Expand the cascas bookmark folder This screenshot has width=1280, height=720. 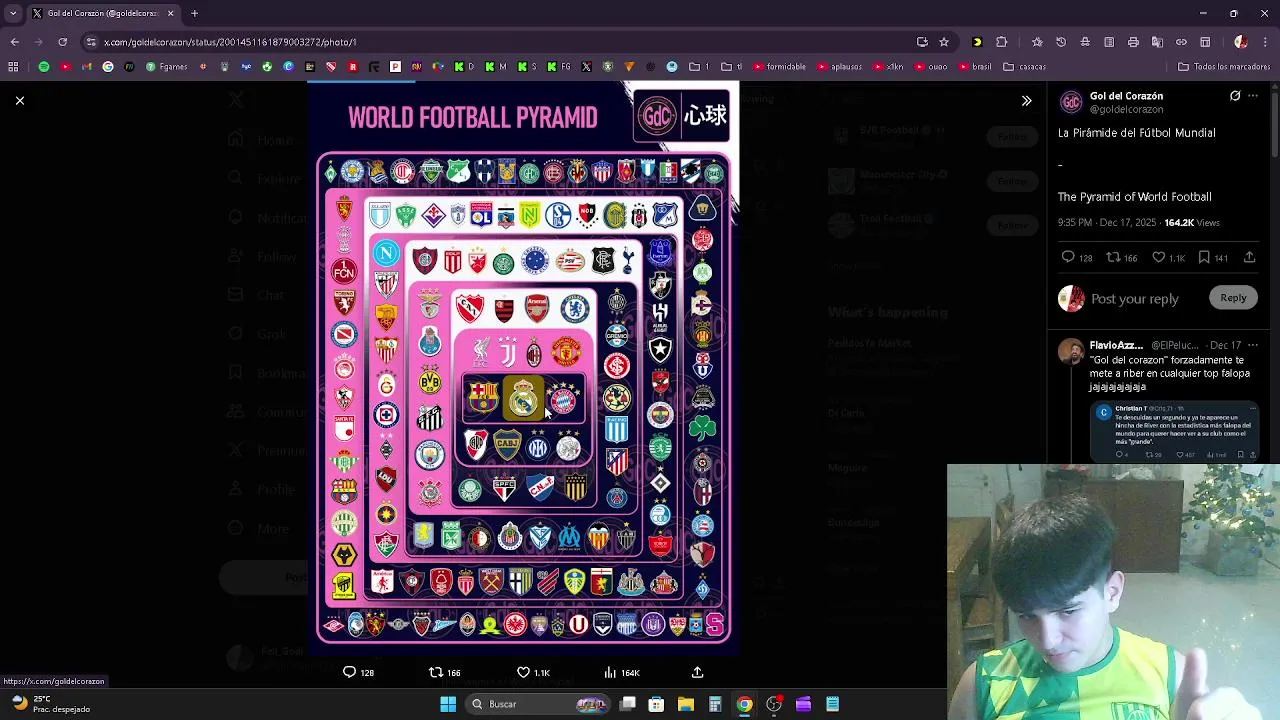[1025, 67]
